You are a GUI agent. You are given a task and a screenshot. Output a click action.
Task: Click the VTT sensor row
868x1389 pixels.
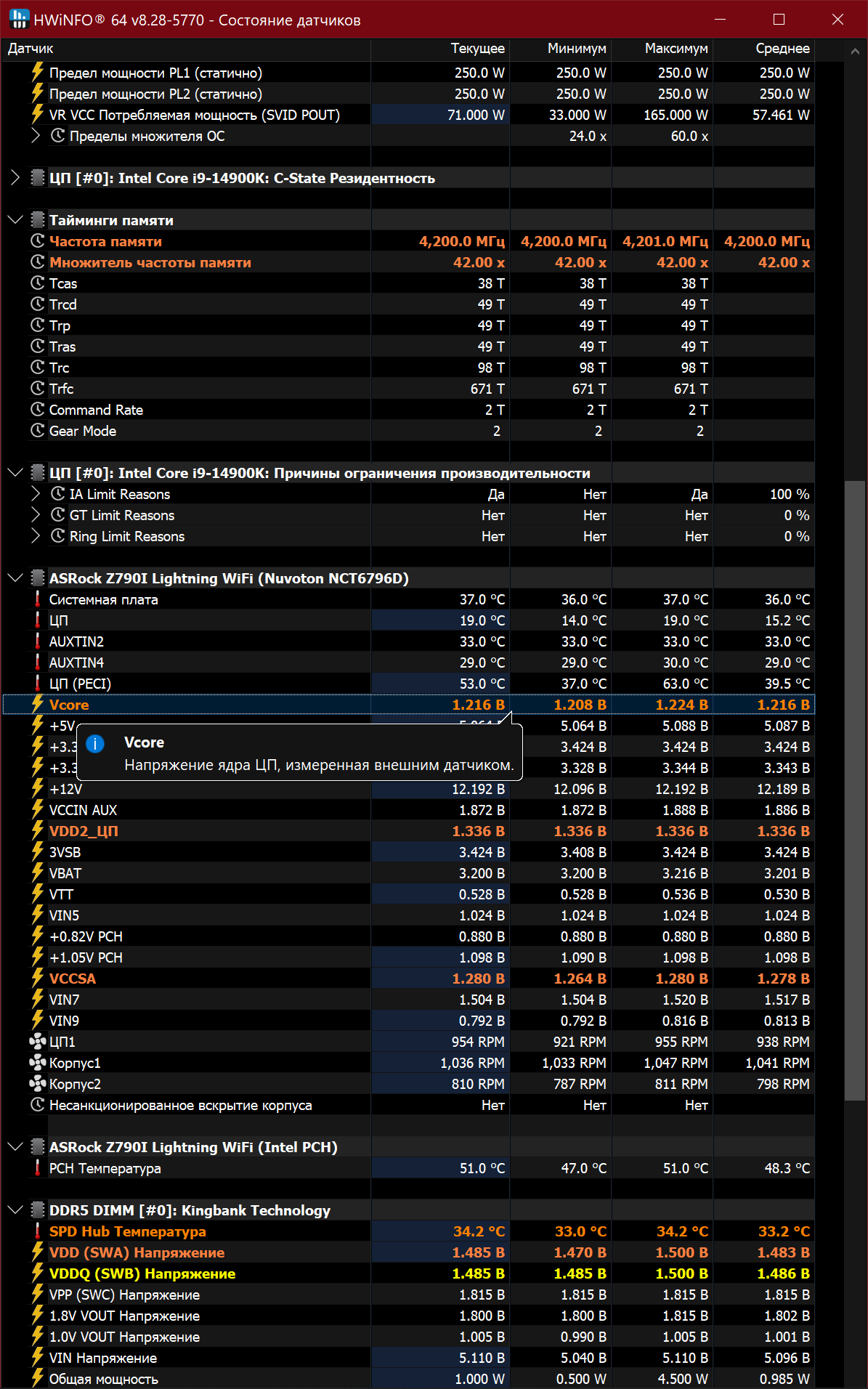408,894
